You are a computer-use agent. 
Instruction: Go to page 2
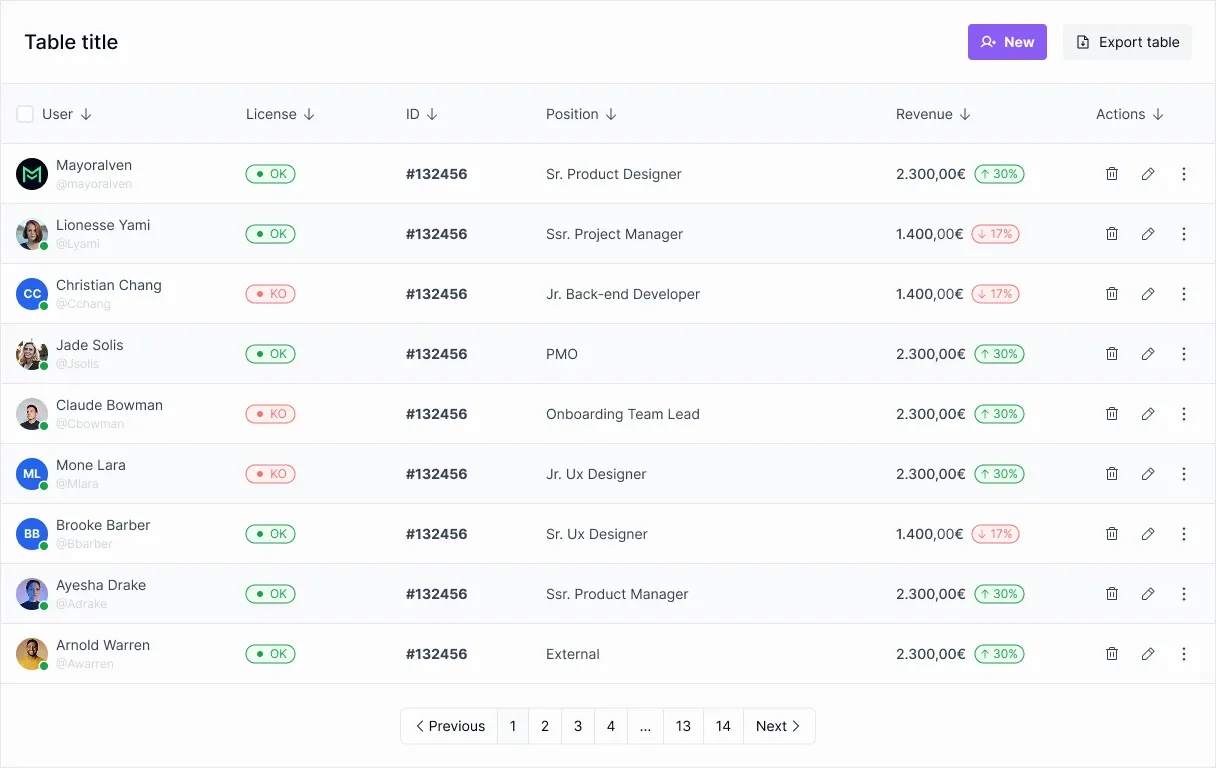pos(545,726)
